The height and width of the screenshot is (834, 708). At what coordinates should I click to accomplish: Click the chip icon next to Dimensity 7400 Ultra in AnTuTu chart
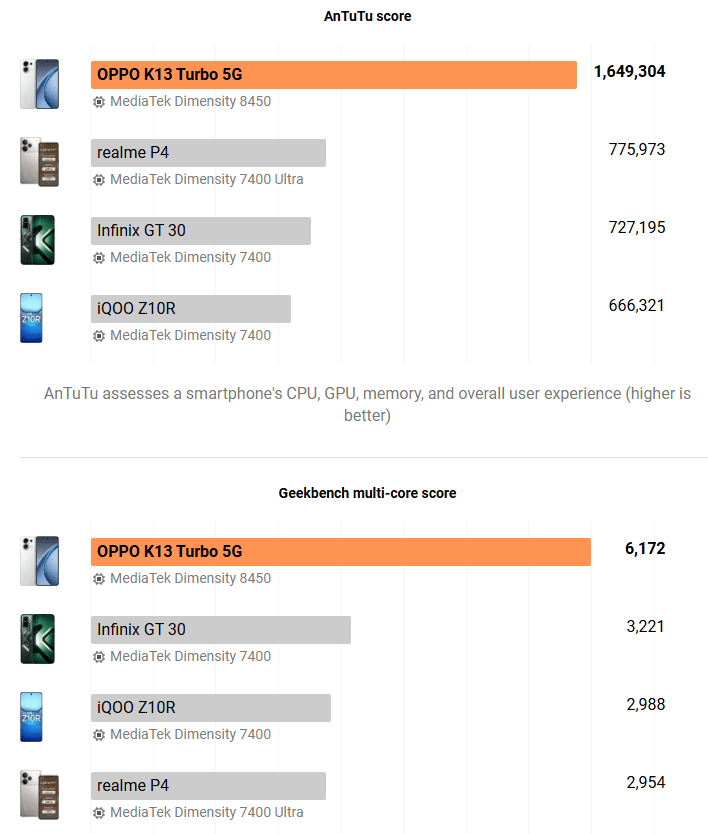coord(99,180)
